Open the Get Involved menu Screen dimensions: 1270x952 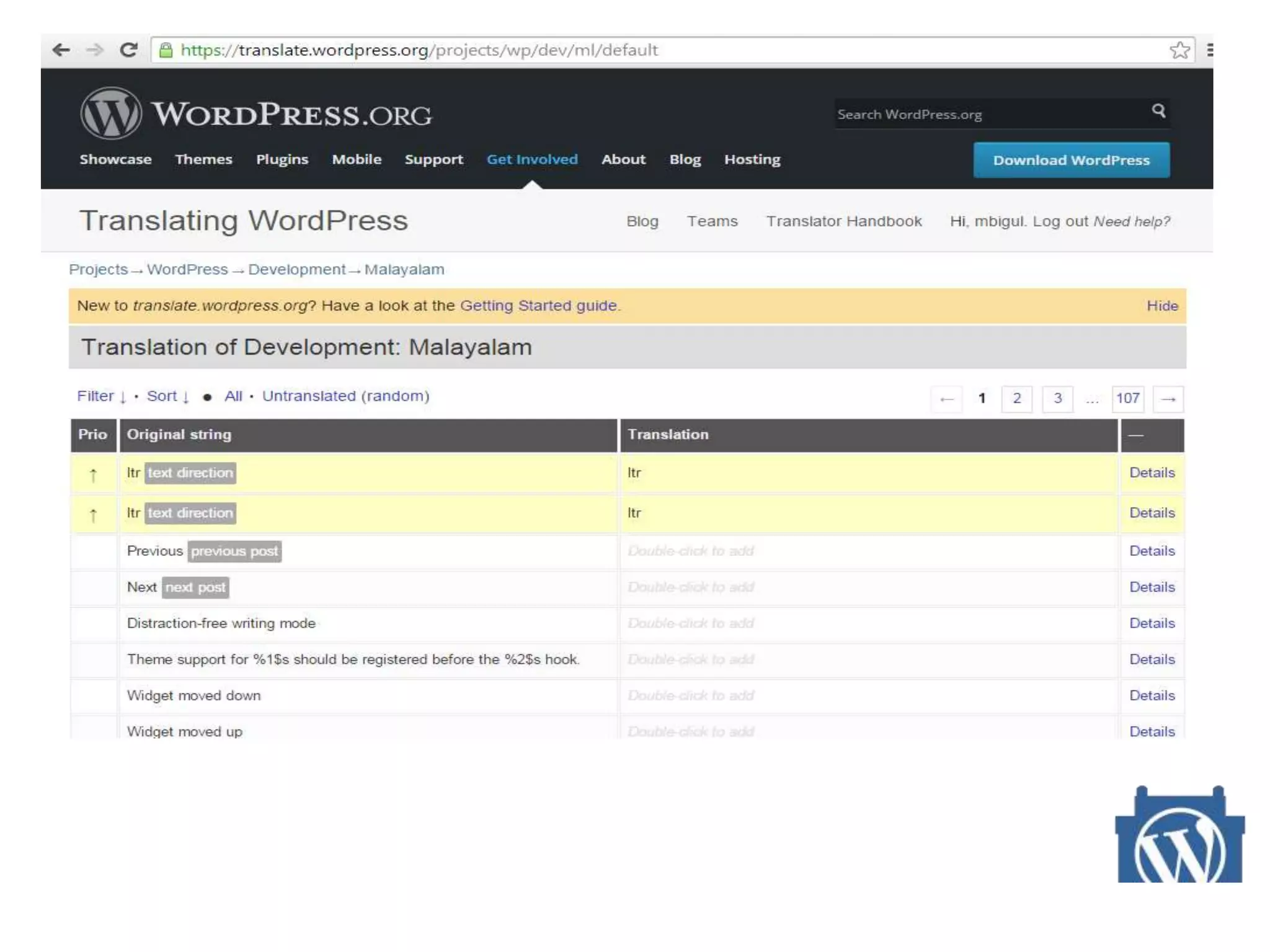click(531, 159)
